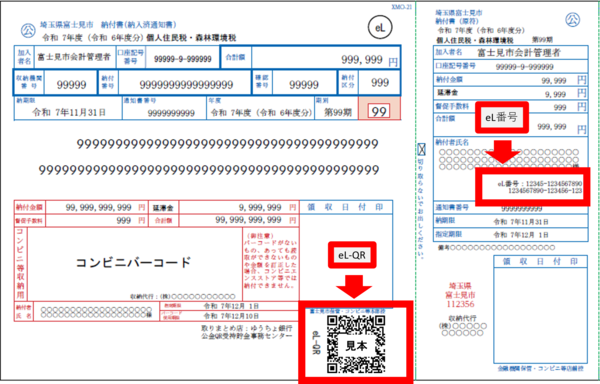Screen dimensions: 600x384
Task: Click 納付番号 value 9999999999999999
Action: (186, 85)
